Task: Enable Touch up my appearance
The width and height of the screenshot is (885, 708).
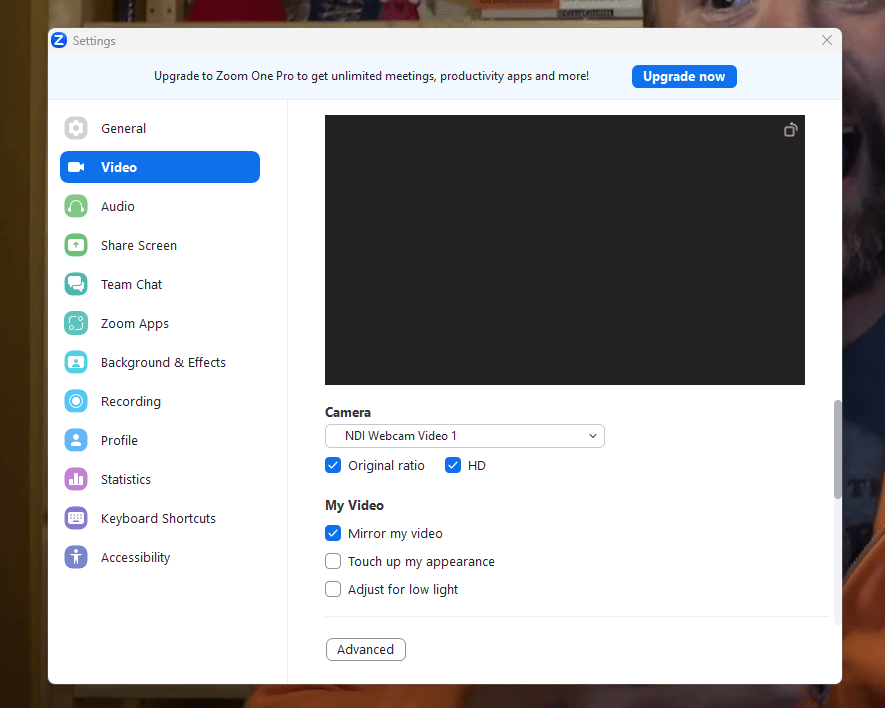Action: point(333,561)
